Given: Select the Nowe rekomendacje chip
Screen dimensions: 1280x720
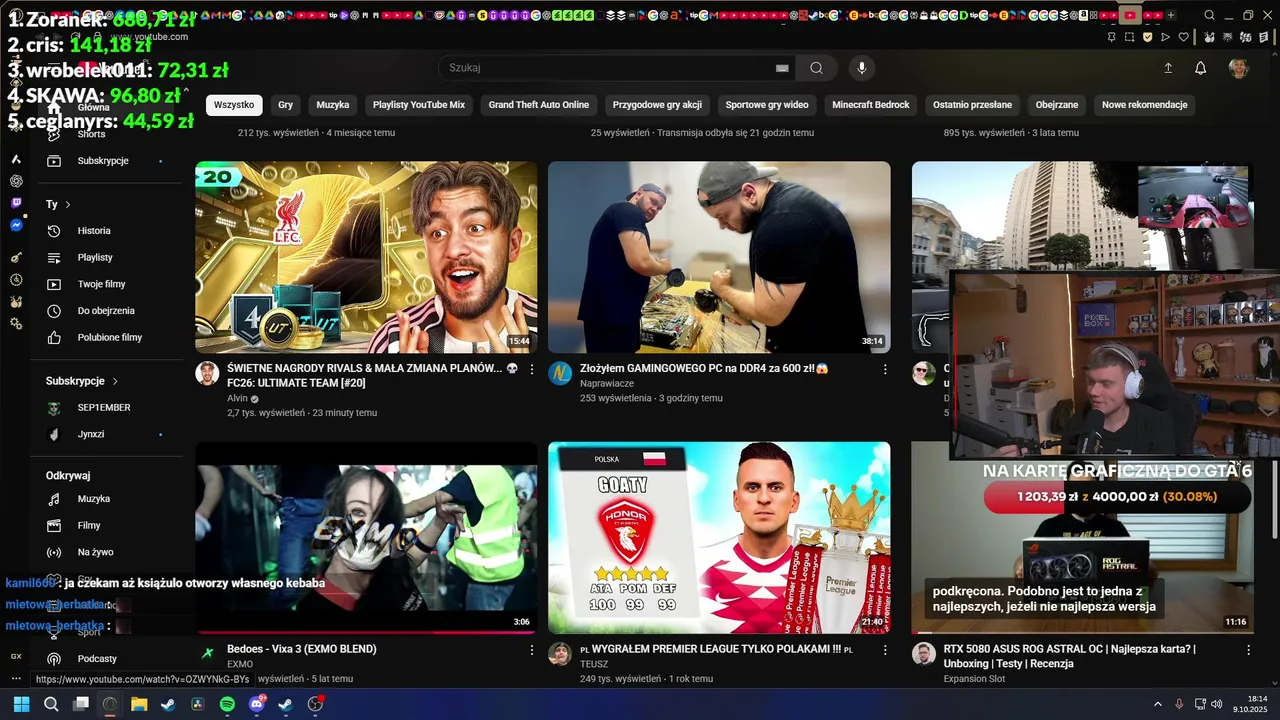Looking at the screenshot, I should pyautogui.click(x=1145, y=105).
